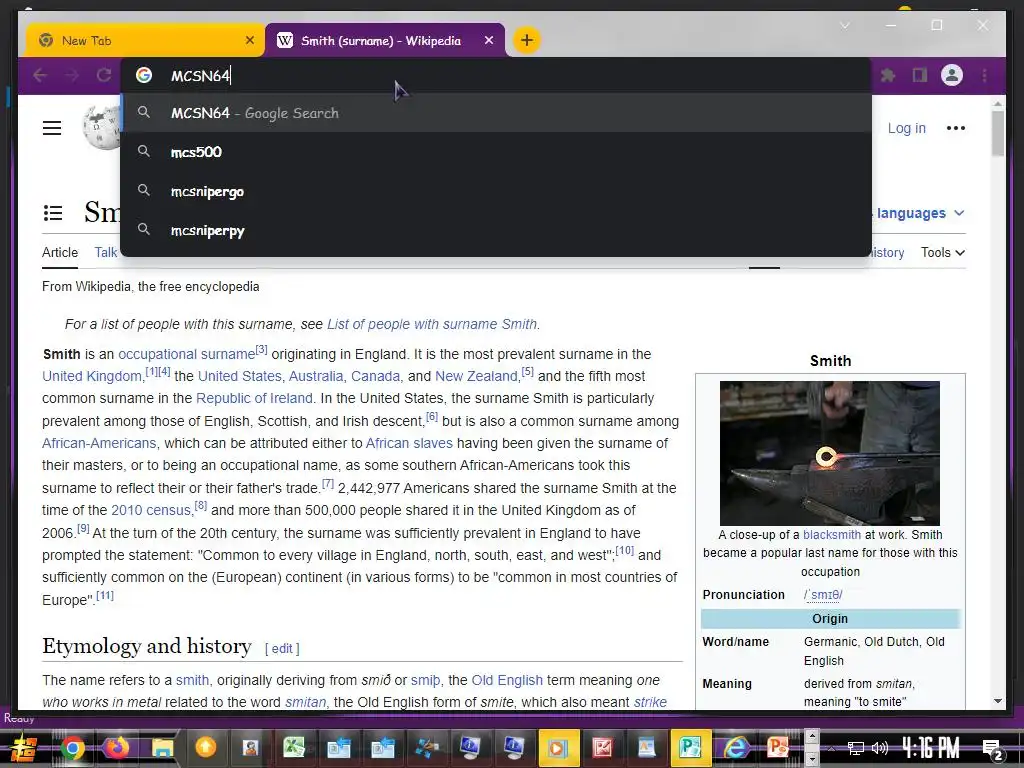
Task: Open the blacksmith link in the image caption
Action: coord(831,535)
